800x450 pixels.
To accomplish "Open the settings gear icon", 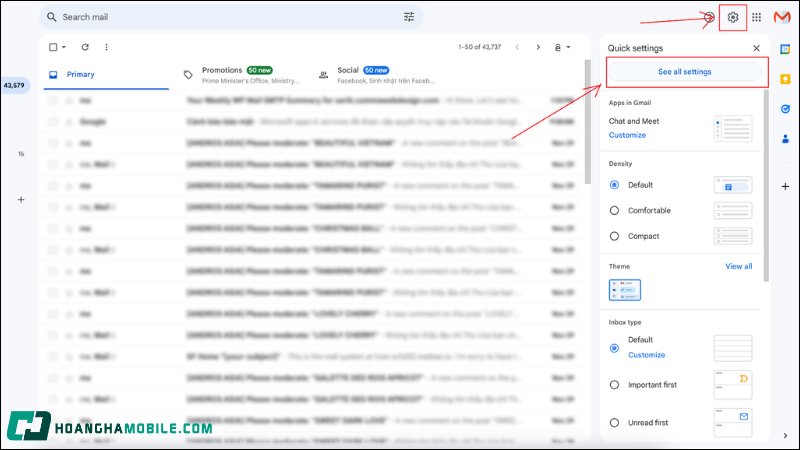I will point(733,17).
